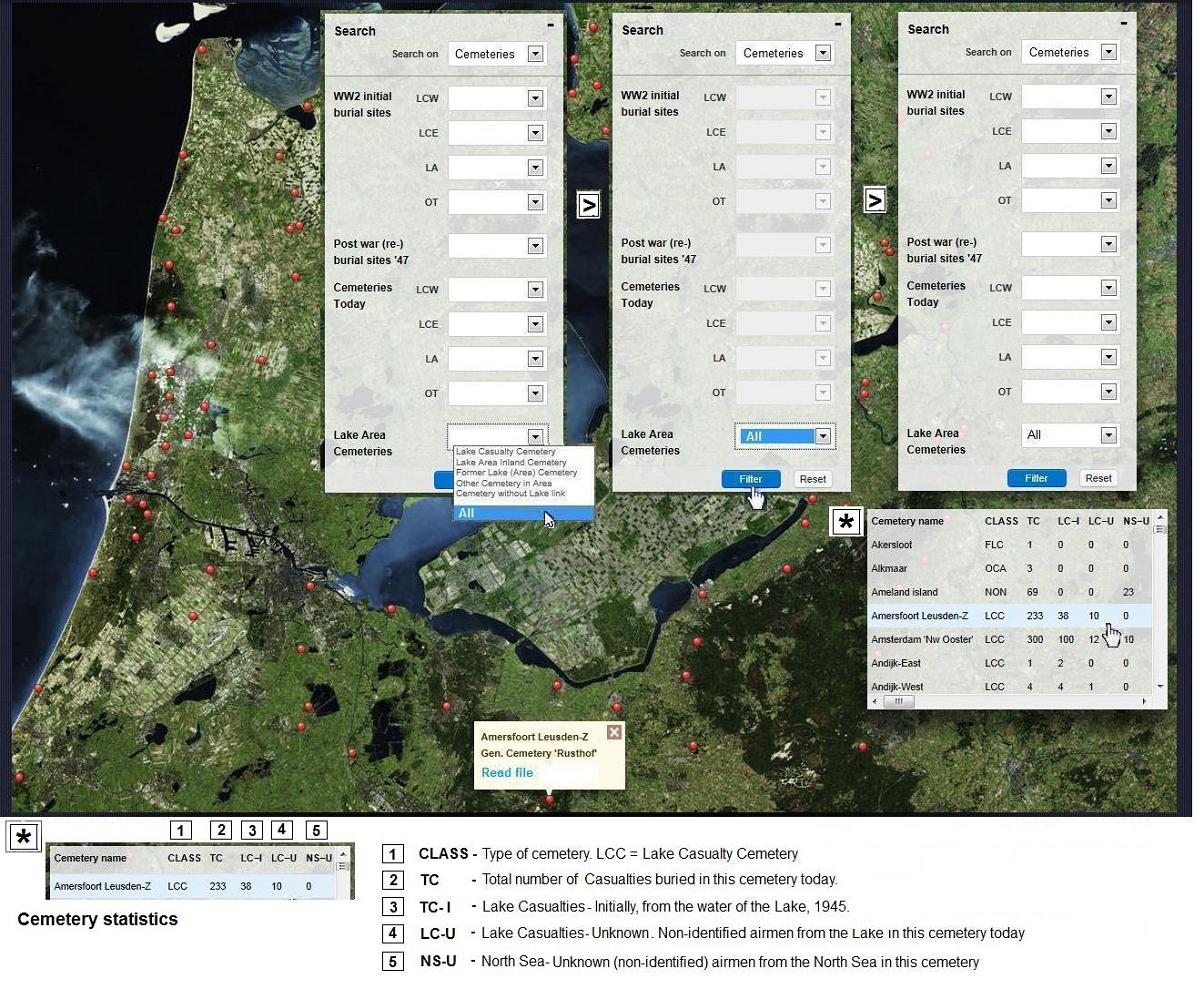Expand Post war '47 dropdown in right panel
This screenshot has height=989, width=1194.
click(1108, 244)
